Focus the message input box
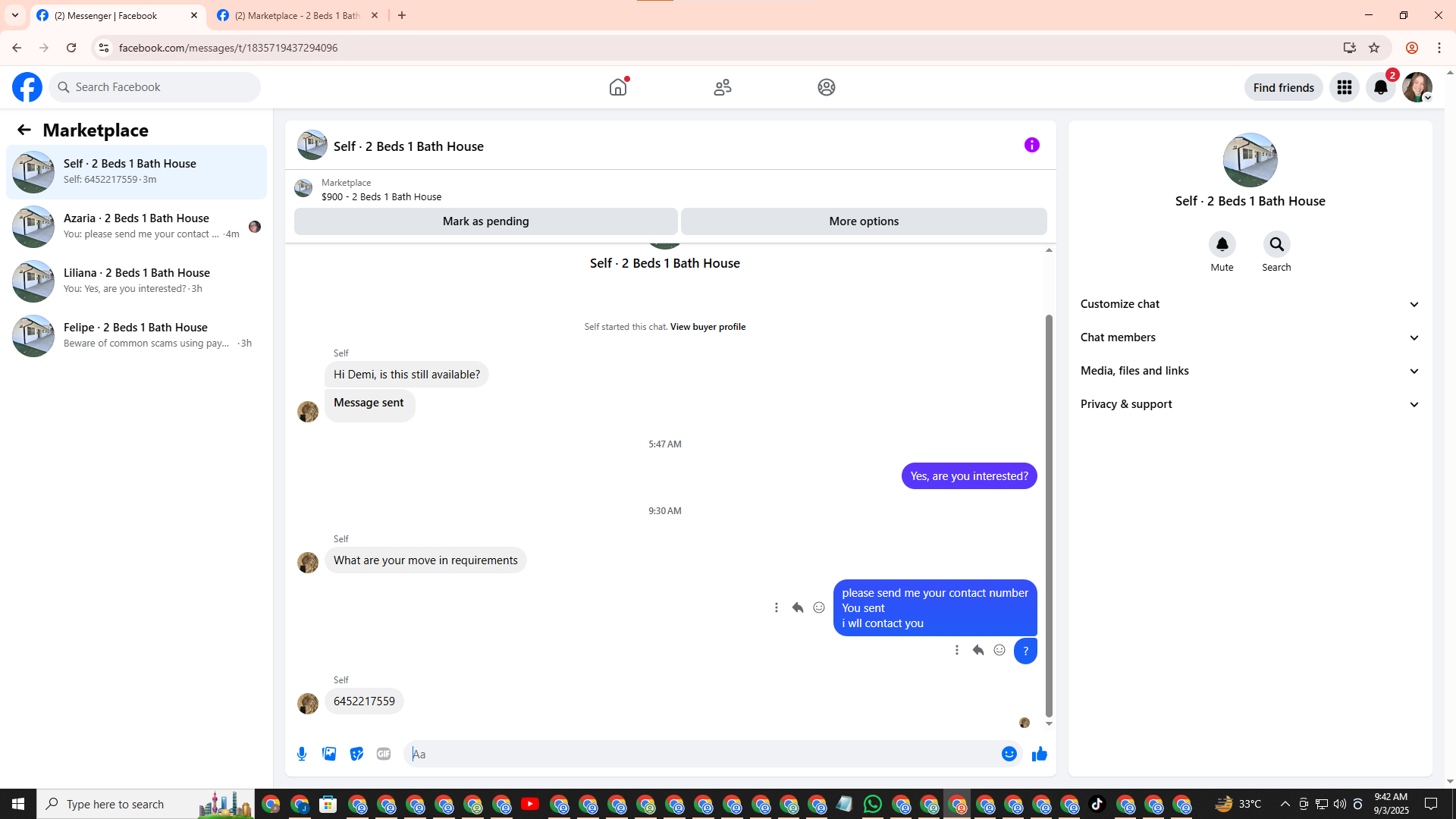 click(702, 754)
